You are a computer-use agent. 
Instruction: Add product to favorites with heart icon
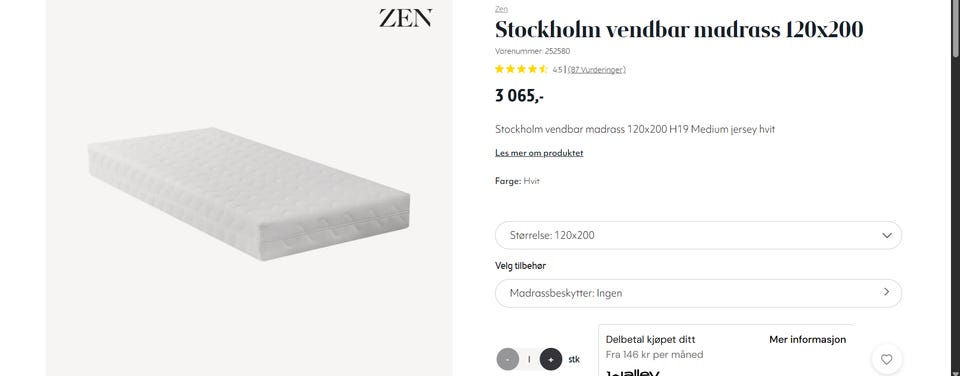[x=886, y=359]
